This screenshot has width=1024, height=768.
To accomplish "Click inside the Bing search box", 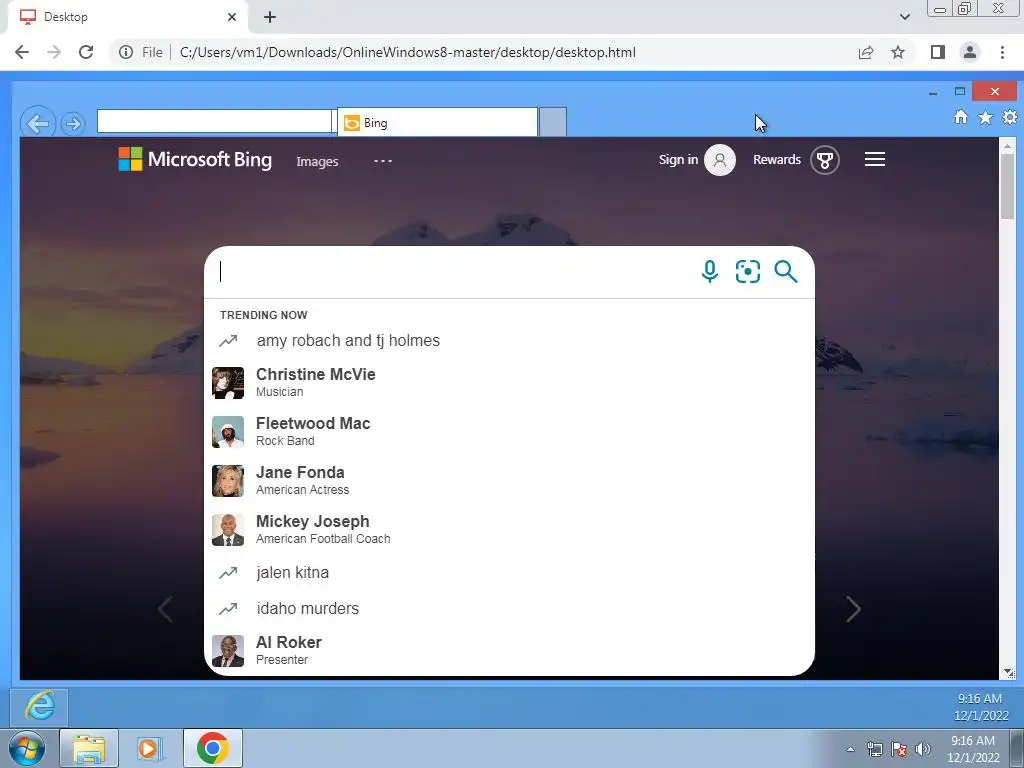I will tap(451, 272).
